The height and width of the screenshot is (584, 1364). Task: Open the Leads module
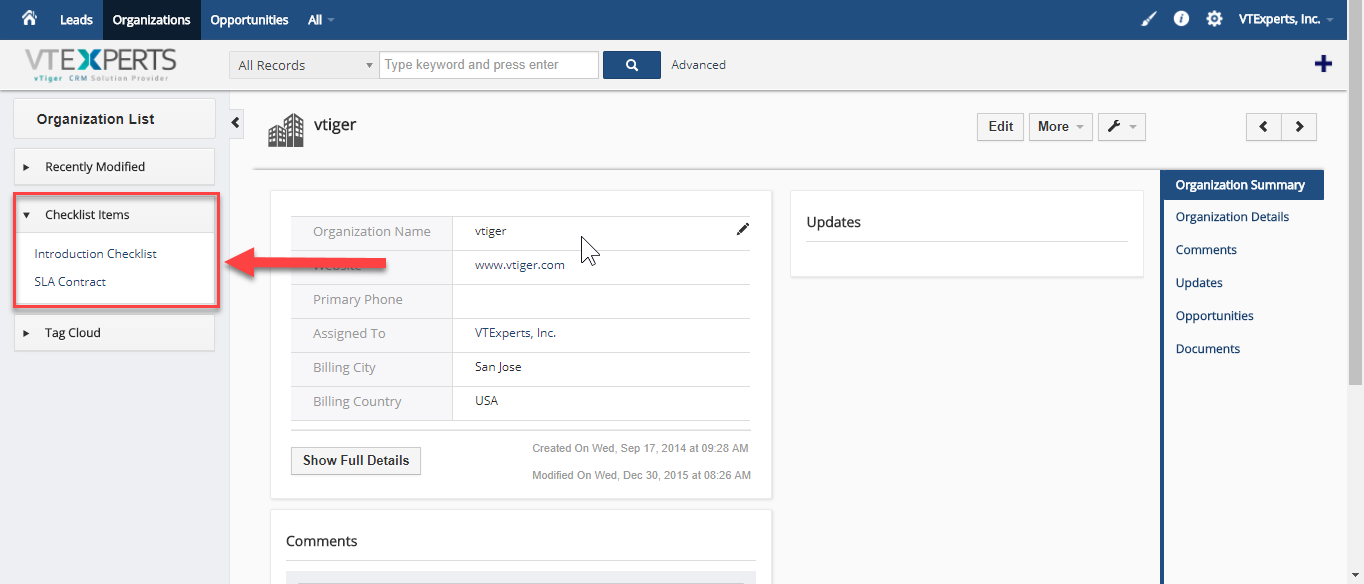coord(76,20)
